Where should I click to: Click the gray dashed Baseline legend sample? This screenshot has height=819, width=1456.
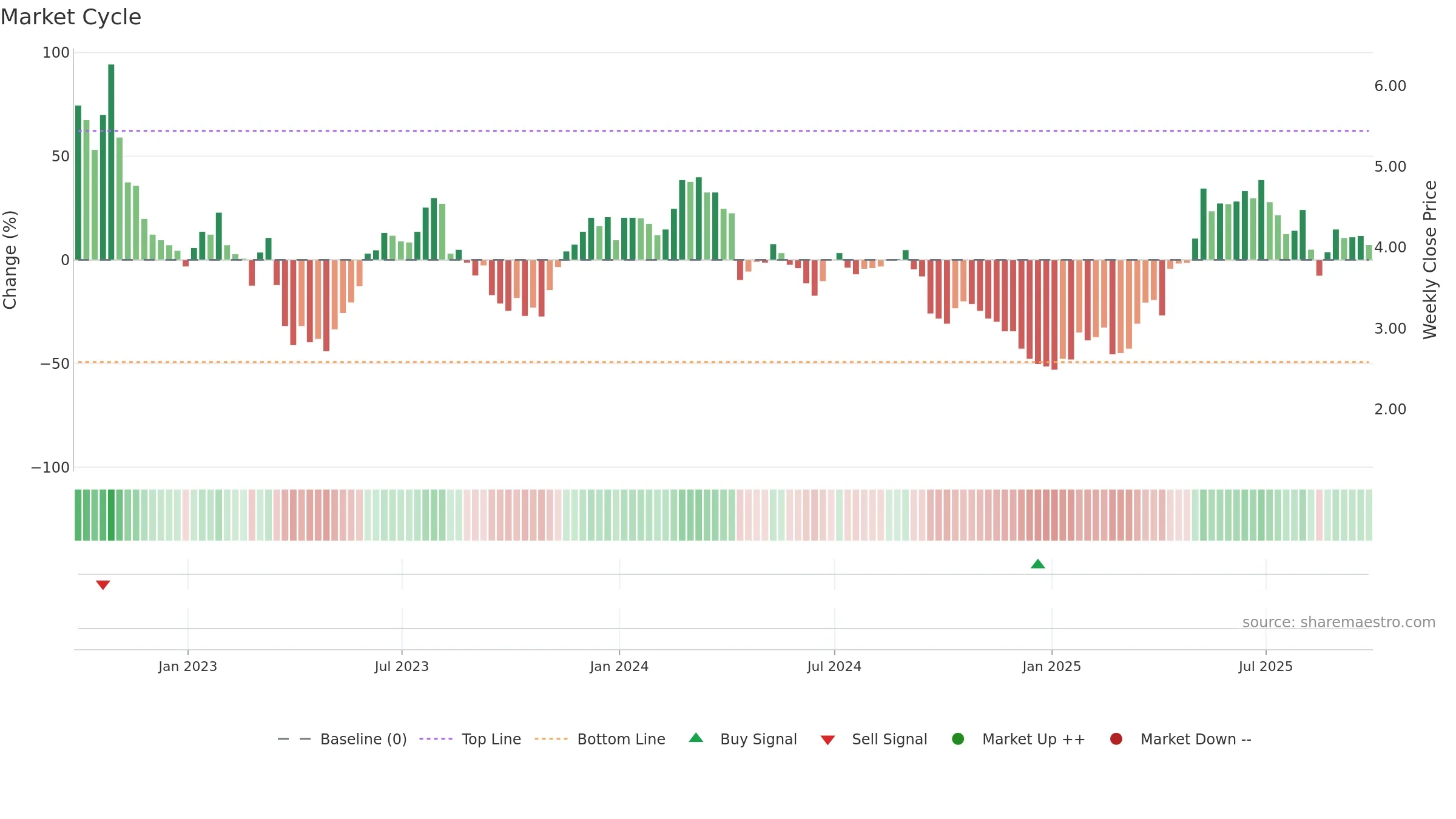(294, 739)
